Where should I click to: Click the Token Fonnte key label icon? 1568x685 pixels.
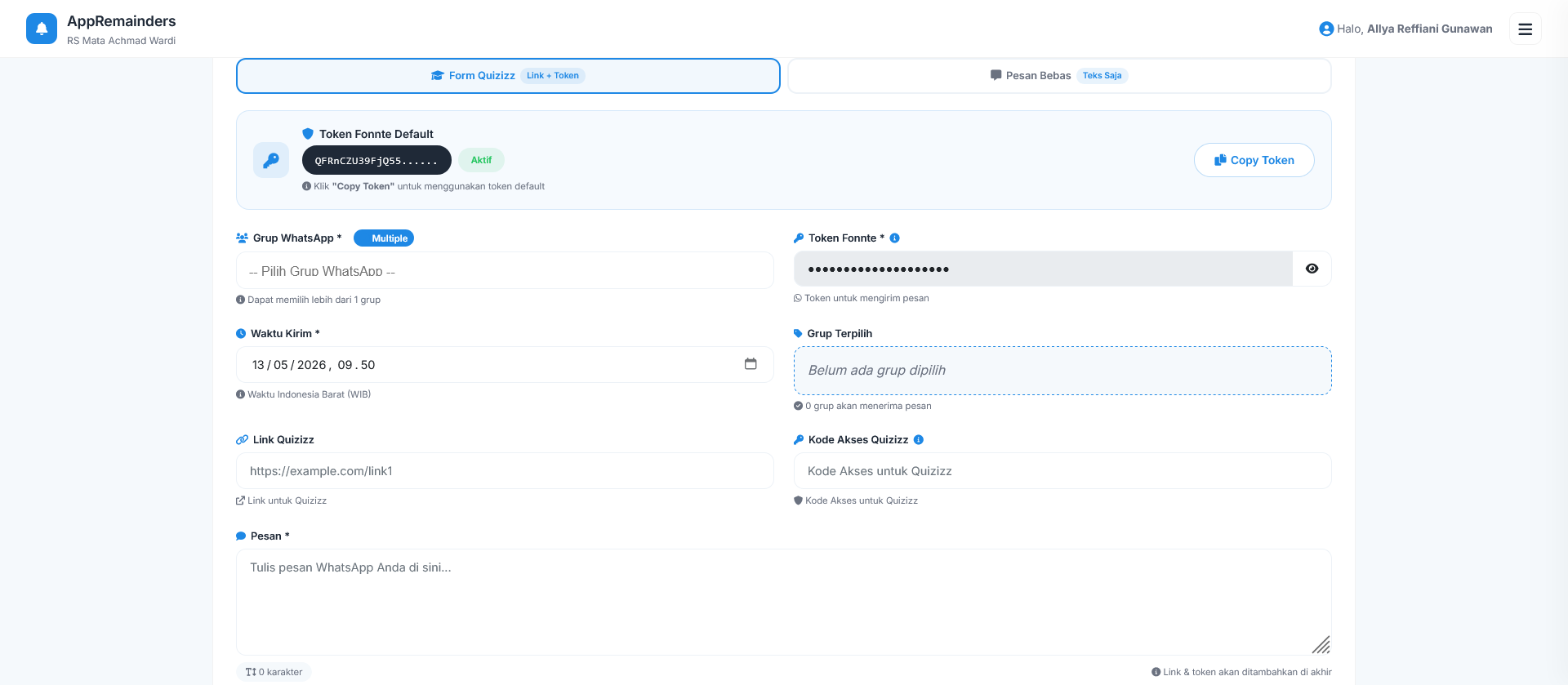(799, 238)
